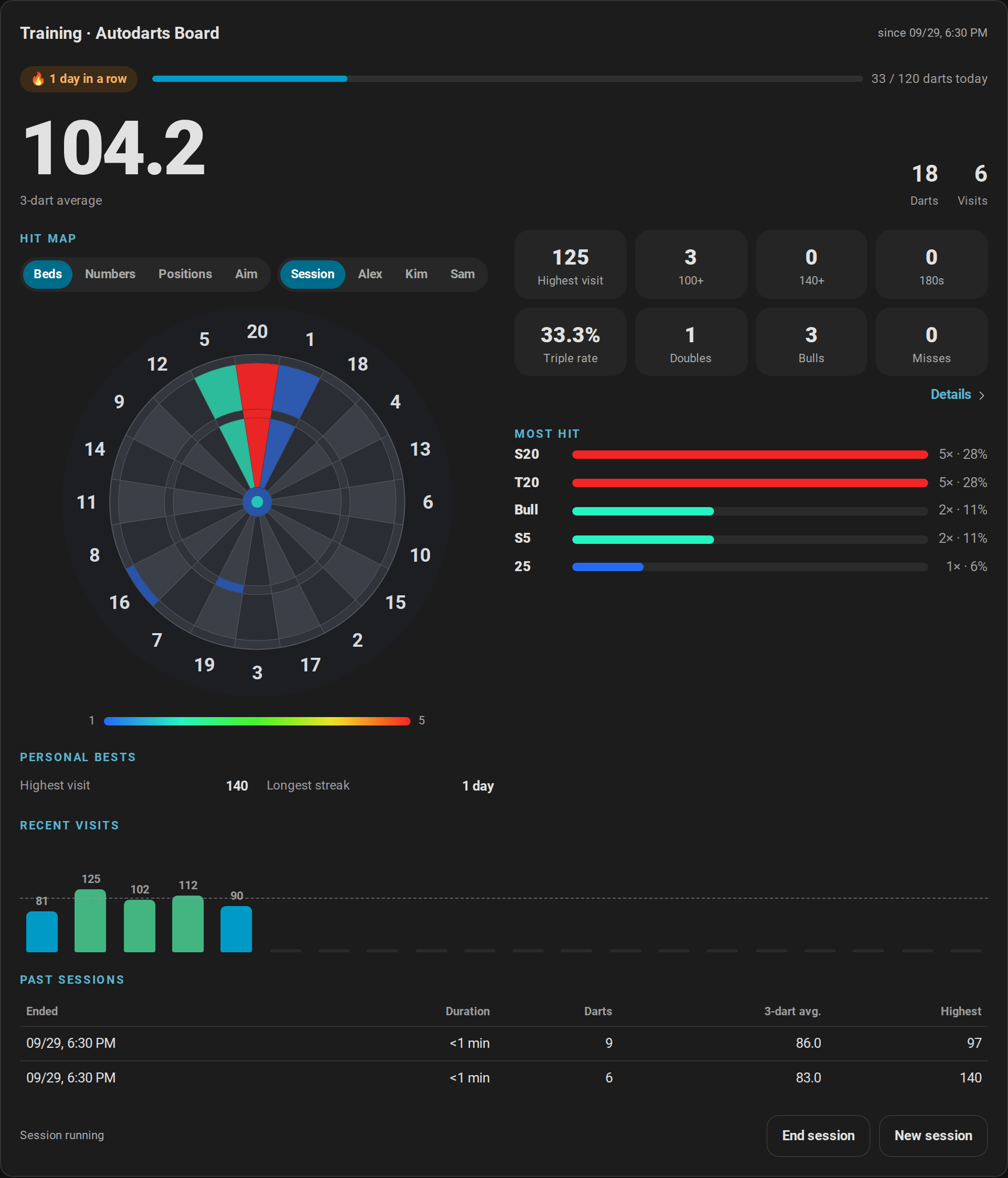Click the Misses stat card
The height and width of the screenshot is (1178, 1008).
click(931, 342)
